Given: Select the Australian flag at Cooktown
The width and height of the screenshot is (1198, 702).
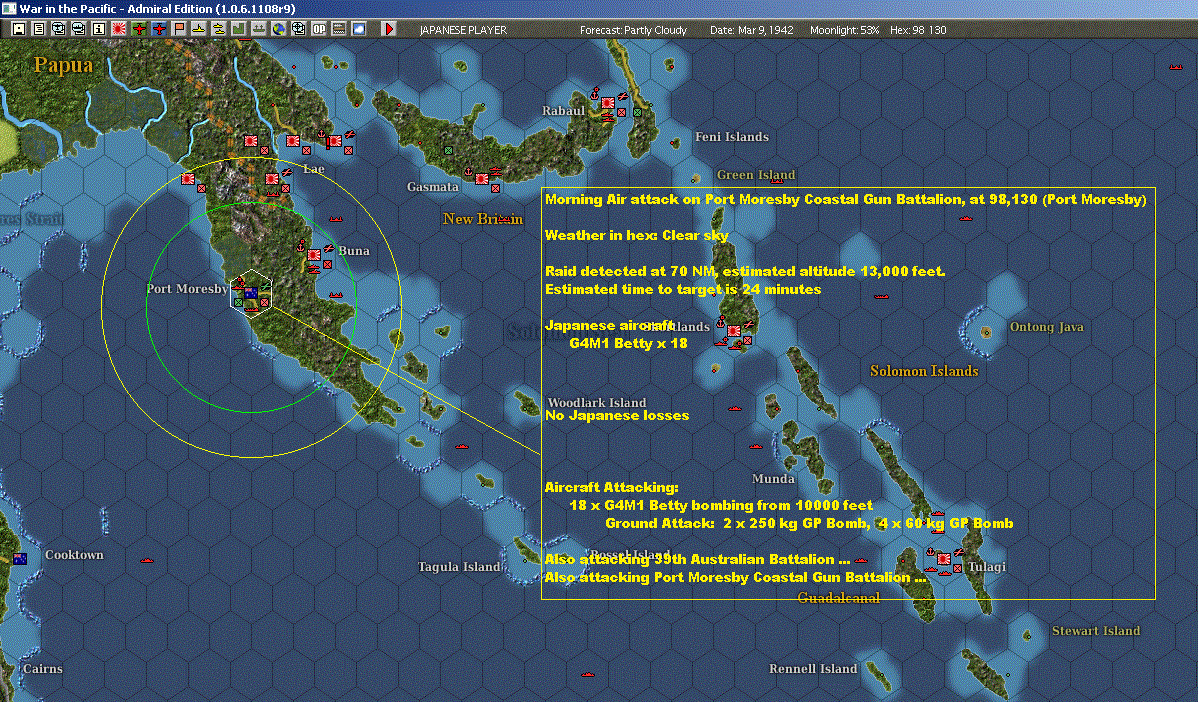Looking at the screenshot, I should [x=20, y=558].
